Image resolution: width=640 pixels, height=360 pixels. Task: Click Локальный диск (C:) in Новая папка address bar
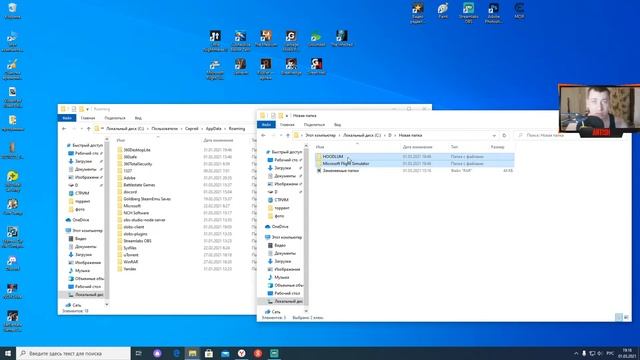pyautogui.click(x=362, y=135)
